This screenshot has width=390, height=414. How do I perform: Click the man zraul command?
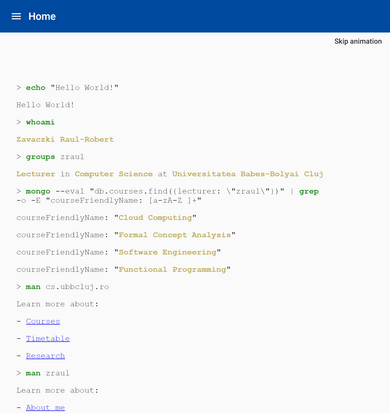point(48,373)
